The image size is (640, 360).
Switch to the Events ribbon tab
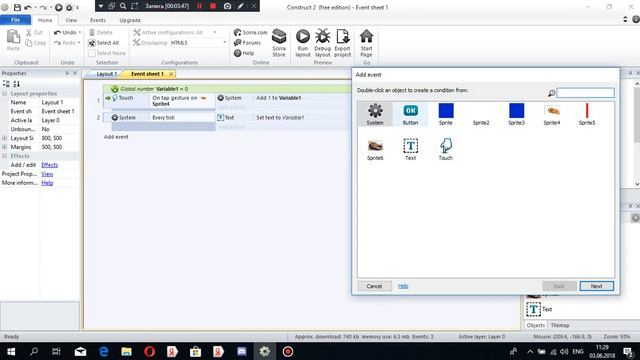[98, 20]
